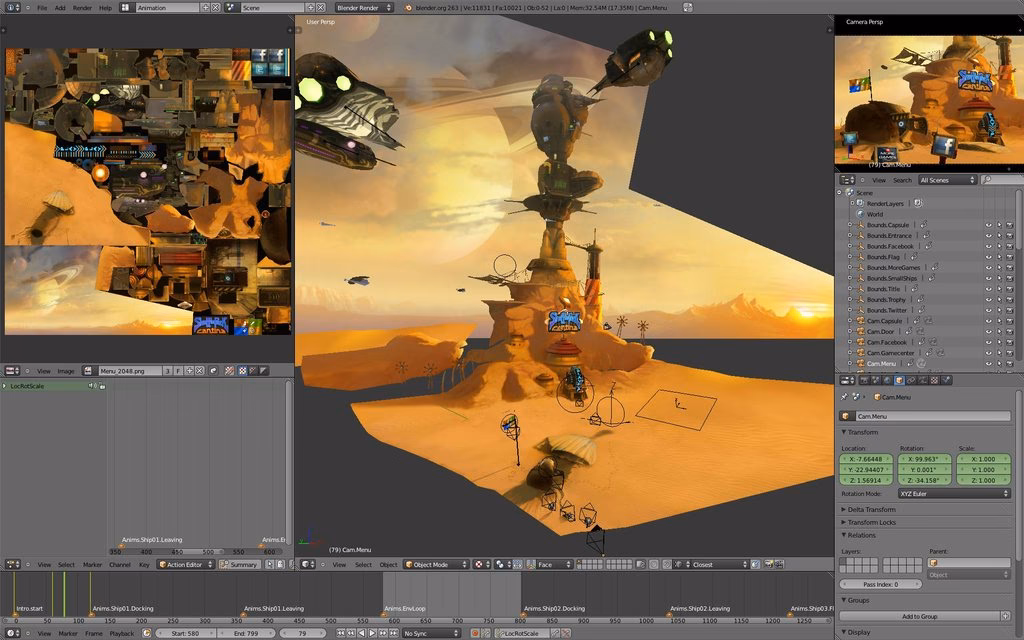Click the Add to Group button
Viewport: 1024px width, 640px height.
click(x=920, y=616)
